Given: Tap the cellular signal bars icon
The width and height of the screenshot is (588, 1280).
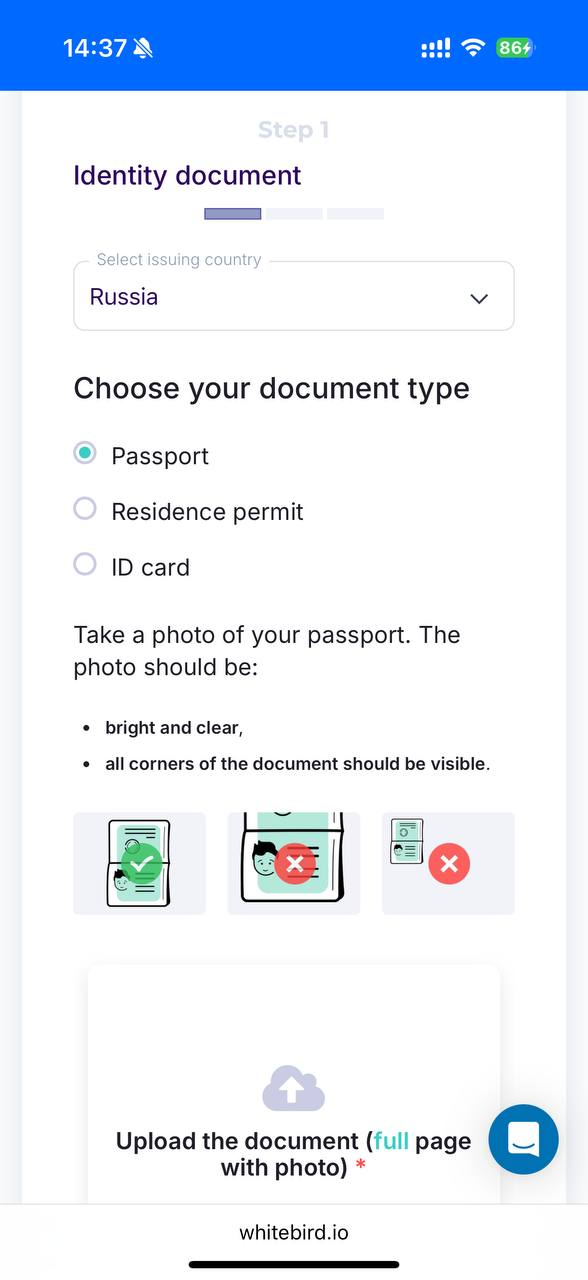Looking at the screenshot, I should tap(436, 48).
